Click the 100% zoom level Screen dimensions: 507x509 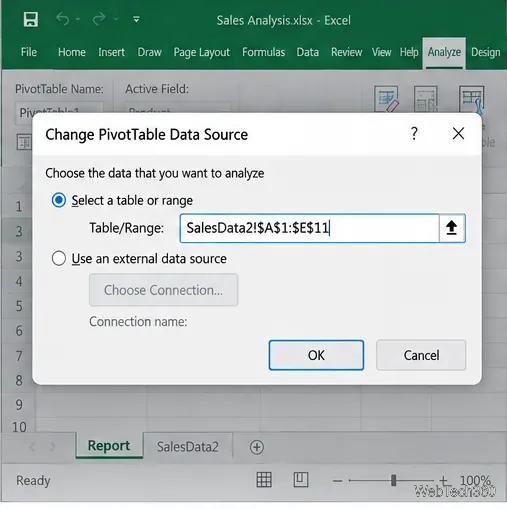(475, 480)
